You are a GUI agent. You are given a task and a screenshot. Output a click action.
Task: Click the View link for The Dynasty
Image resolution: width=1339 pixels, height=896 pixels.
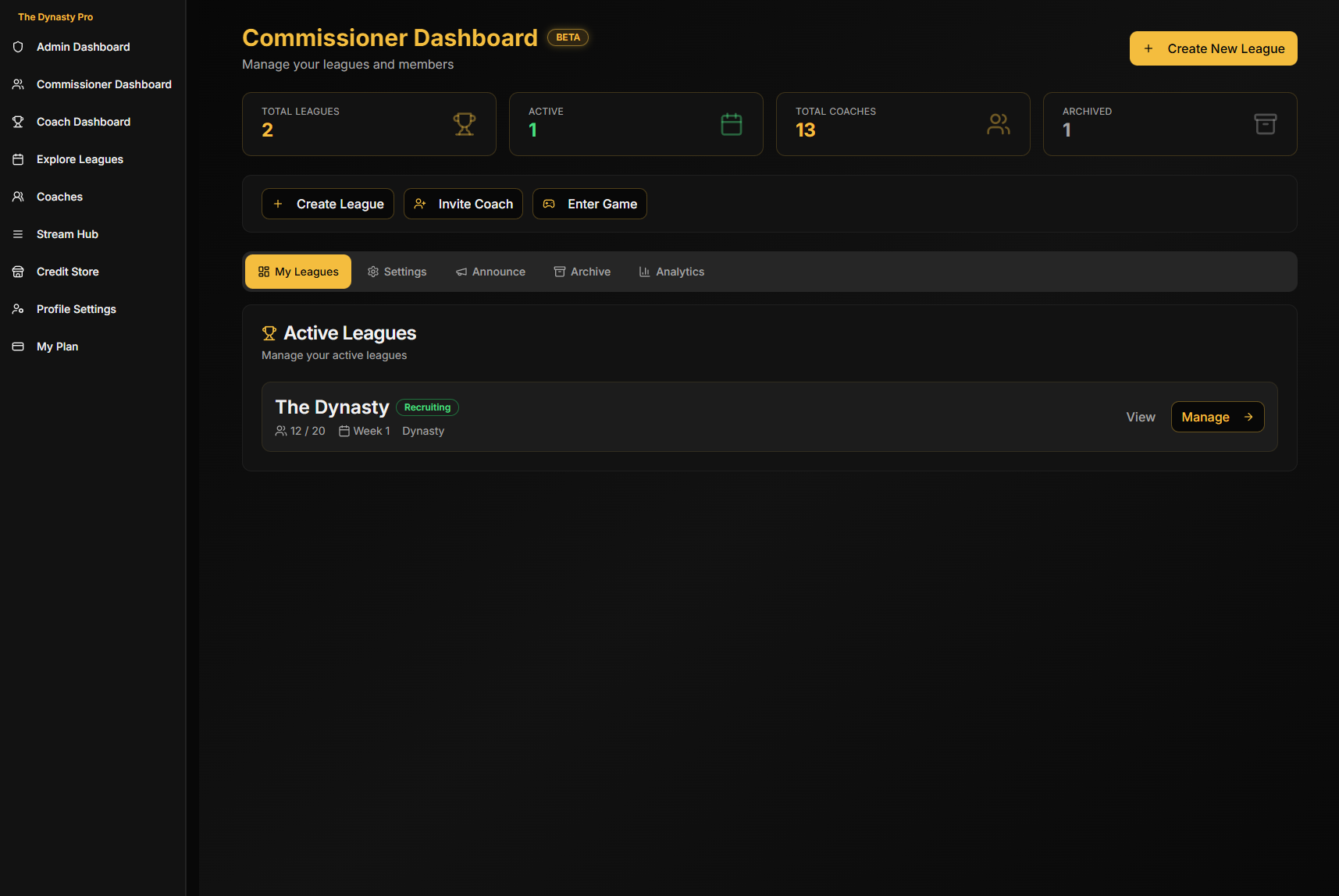coord(1140,417)
